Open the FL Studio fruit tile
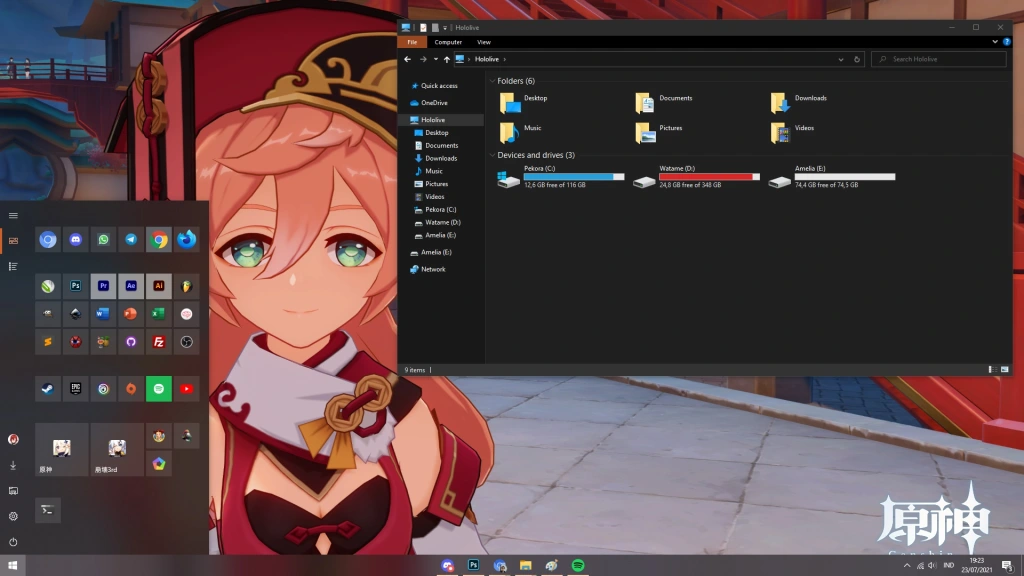This screenshot has width=1024, height=576. pos(187,286)
